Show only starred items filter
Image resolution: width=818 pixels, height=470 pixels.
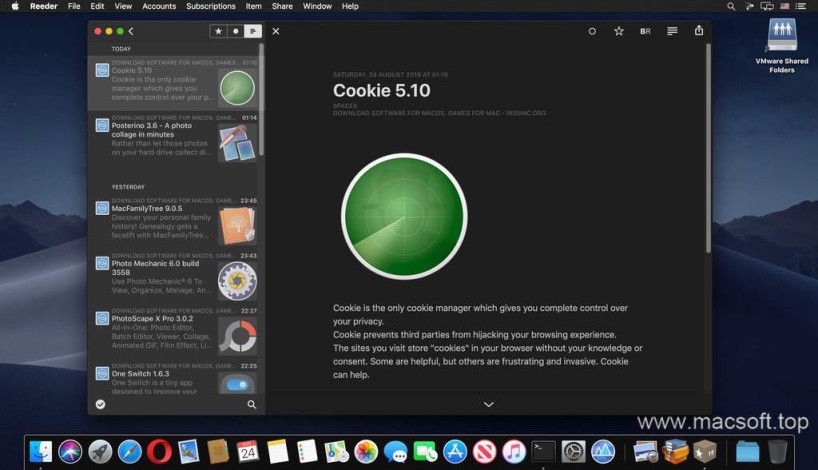coord(218,31)
